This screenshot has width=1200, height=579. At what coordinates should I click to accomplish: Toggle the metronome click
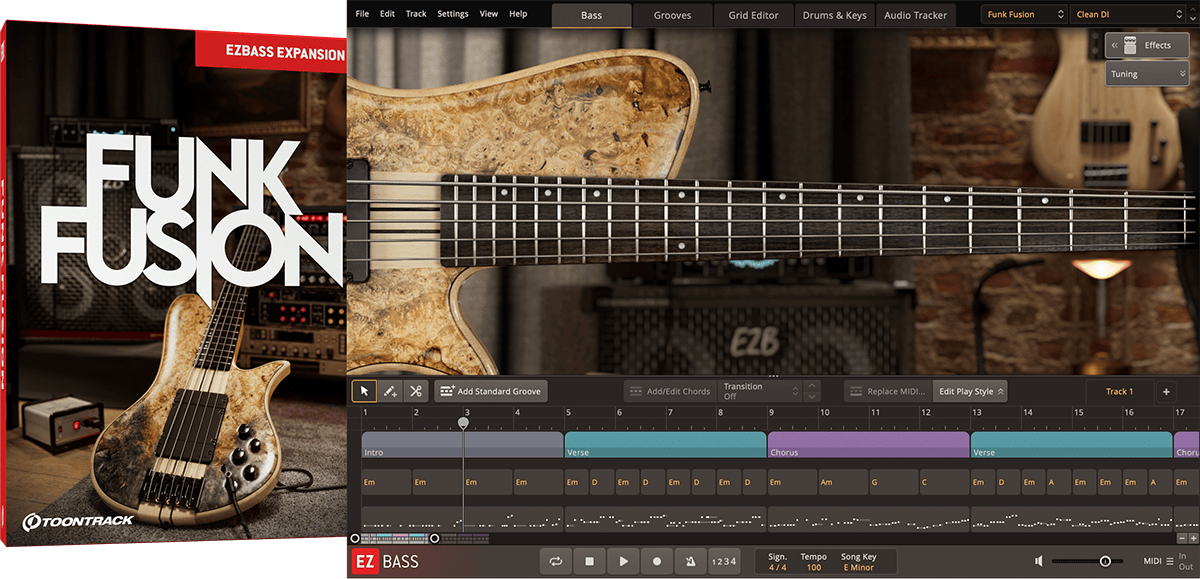tap(690, 562)
